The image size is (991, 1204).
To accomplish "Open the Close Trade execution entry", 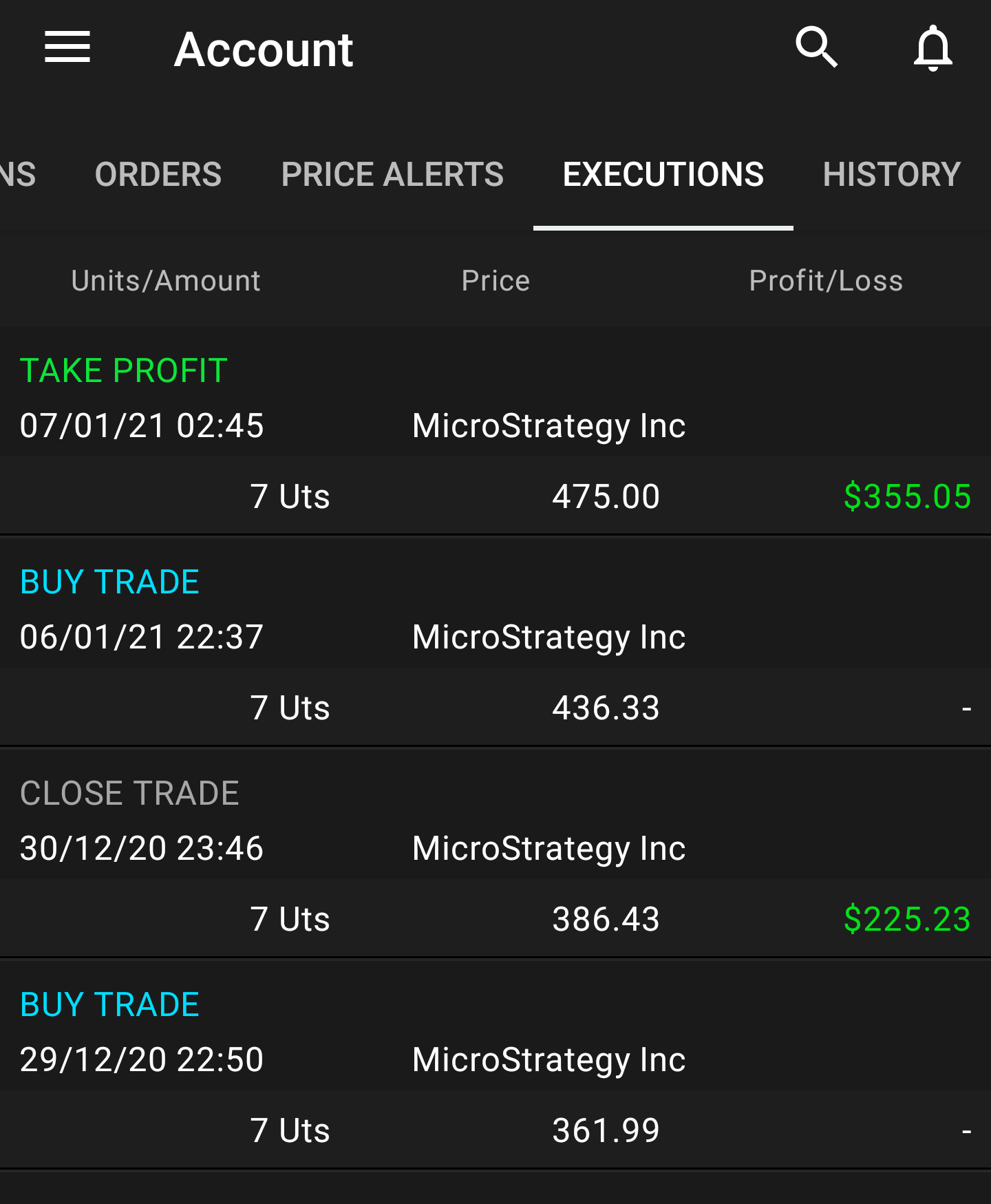I will [495, 854].
